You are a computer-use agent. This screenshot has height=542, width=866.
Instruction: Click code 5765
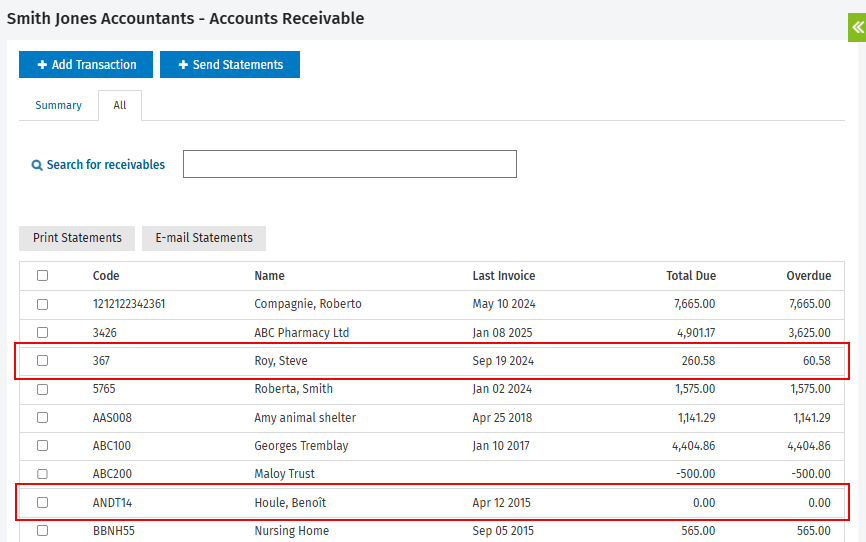(x=104, y=389)
